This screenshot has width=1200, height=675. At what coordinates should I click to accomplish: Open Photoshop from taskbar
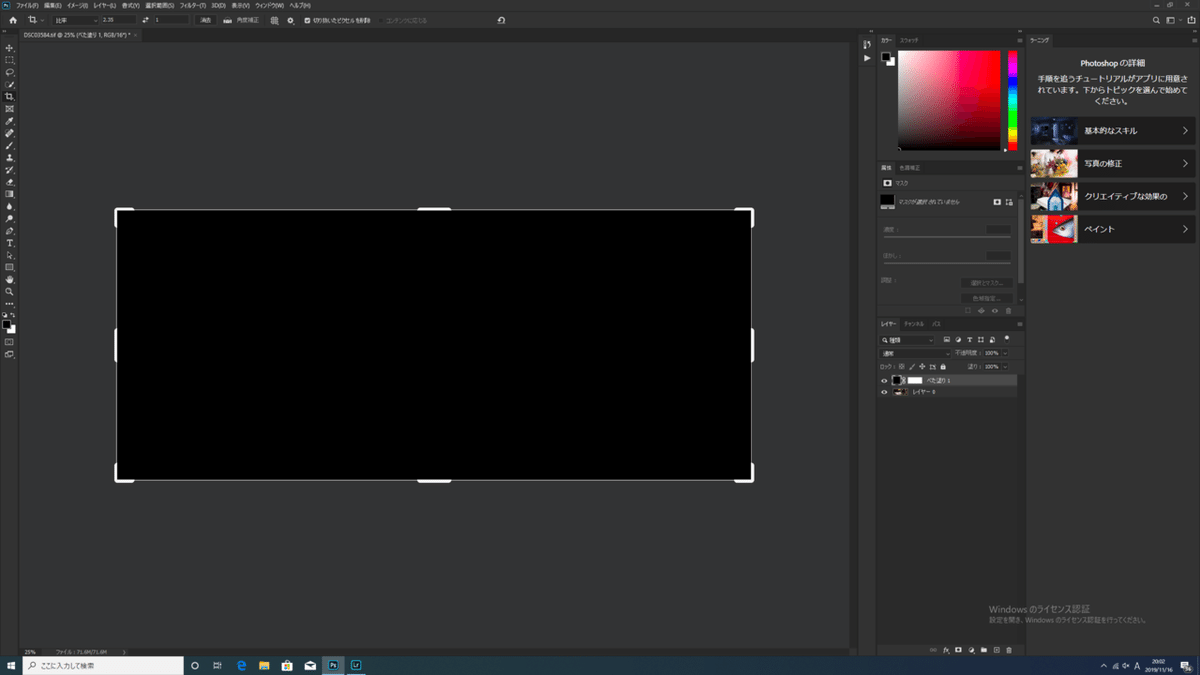click(x=333, y=665)
